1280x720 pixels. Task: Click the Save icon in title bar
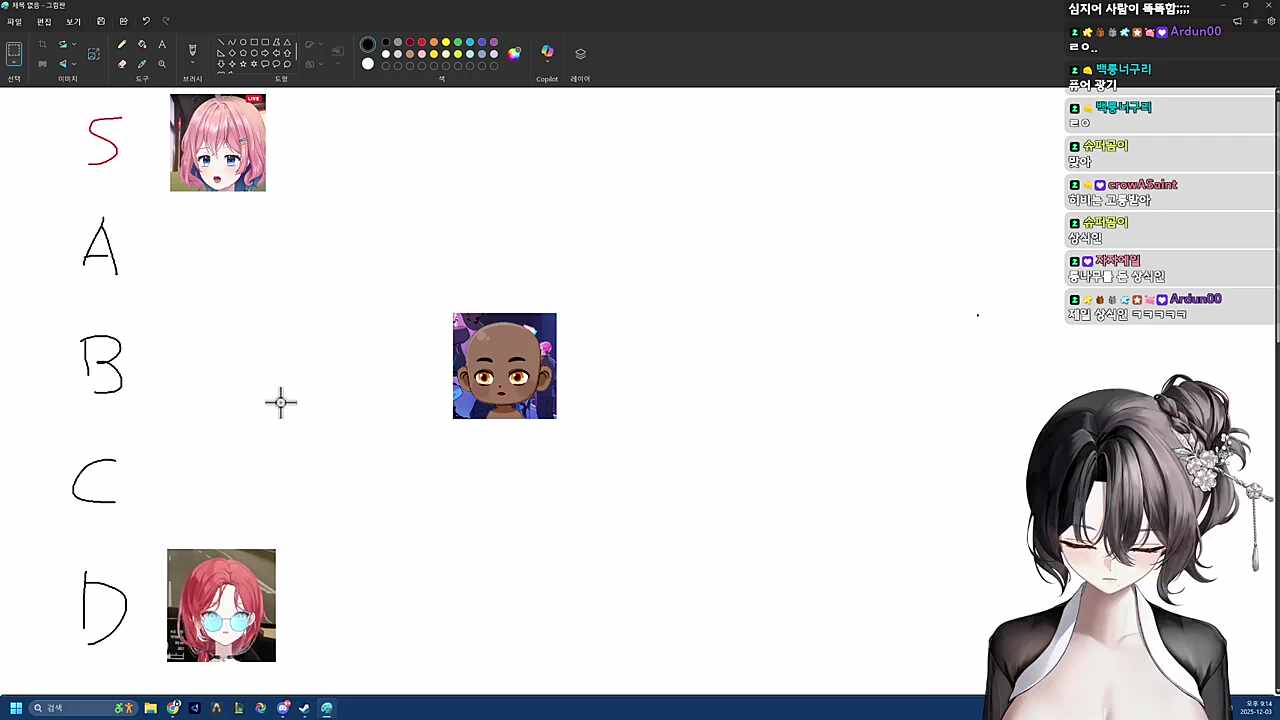coord(101,21)
